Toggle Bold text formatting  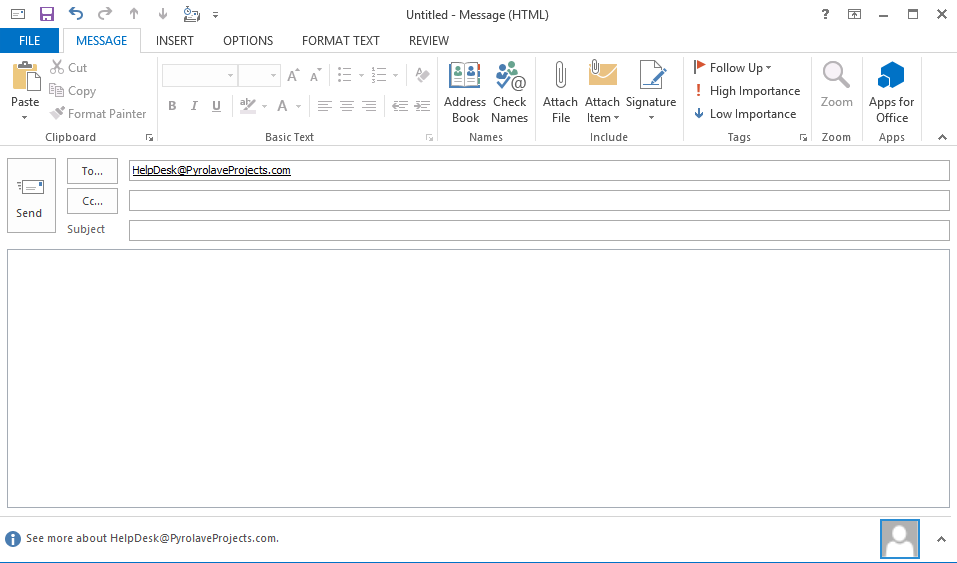tap(172, 106)
